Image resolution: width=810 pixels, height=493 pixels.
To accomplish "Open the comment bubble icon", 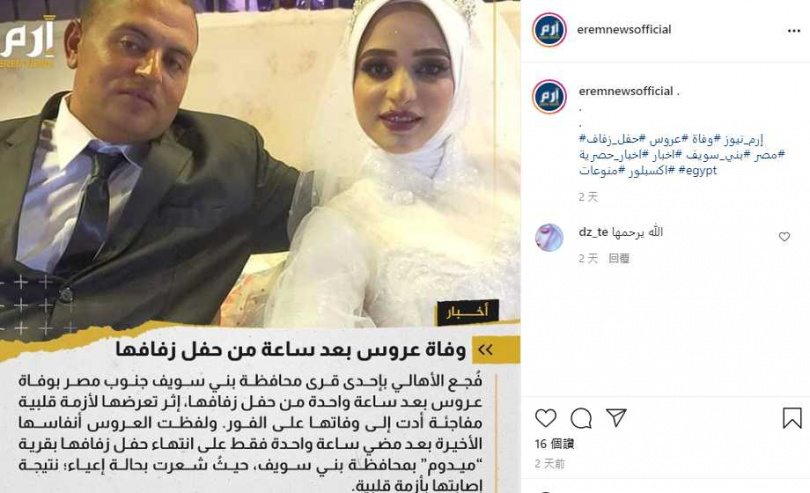I will point(581,418).
